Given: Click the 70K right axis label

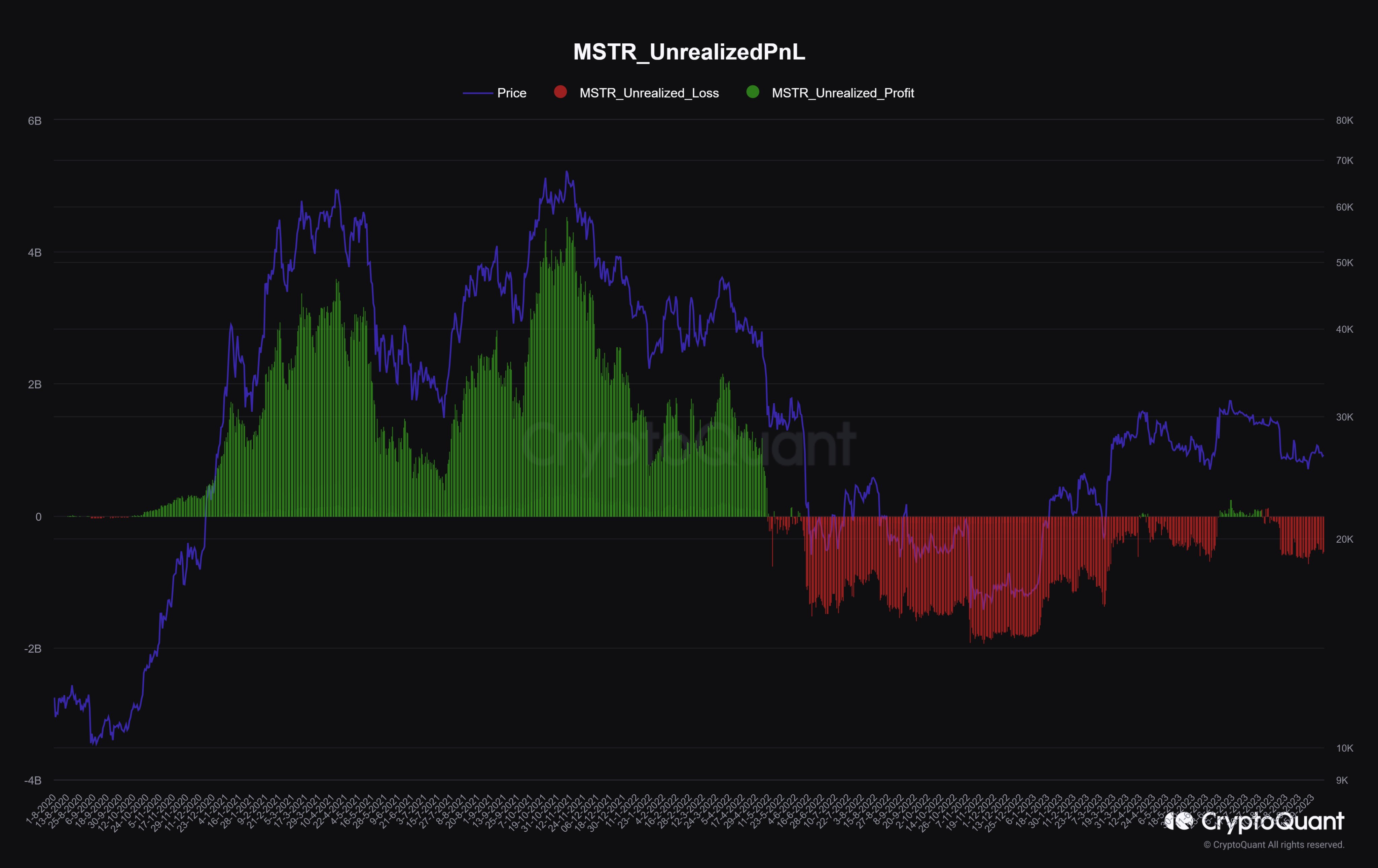Looking at the screenshot, I should 1344,161.
